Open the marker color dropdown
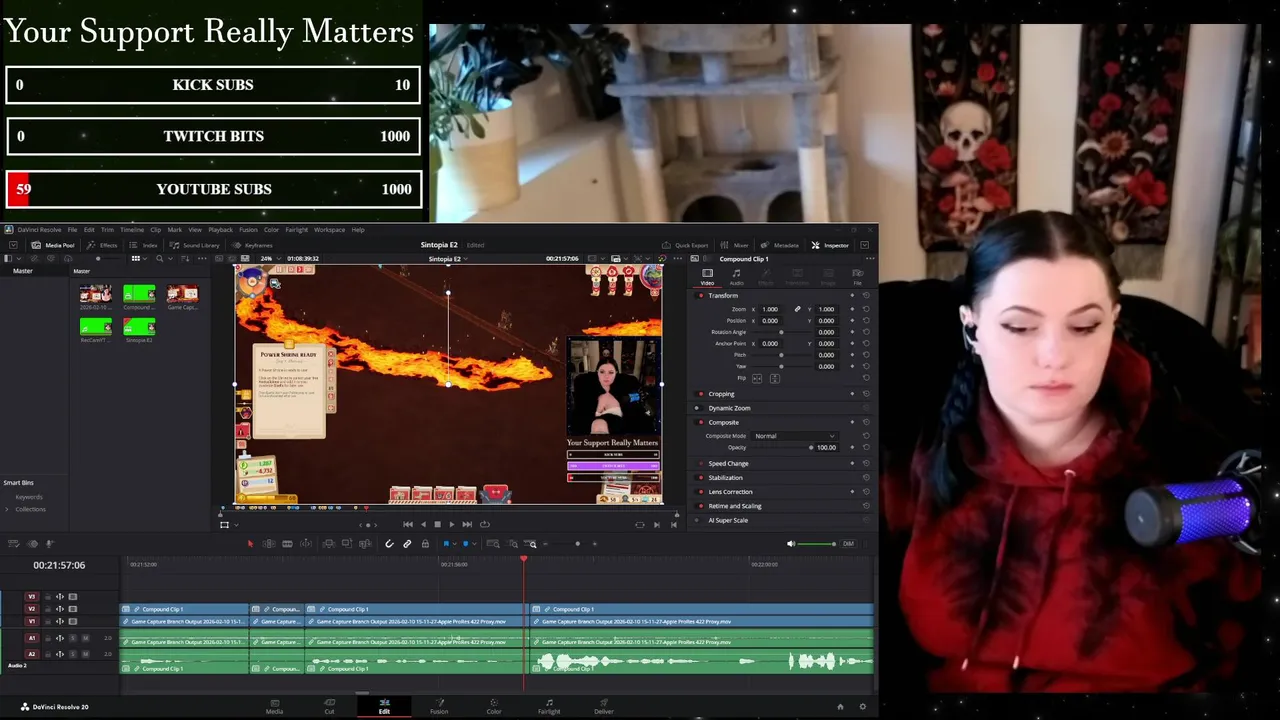This screenshot has height=720, width=1280. point(474,544)
